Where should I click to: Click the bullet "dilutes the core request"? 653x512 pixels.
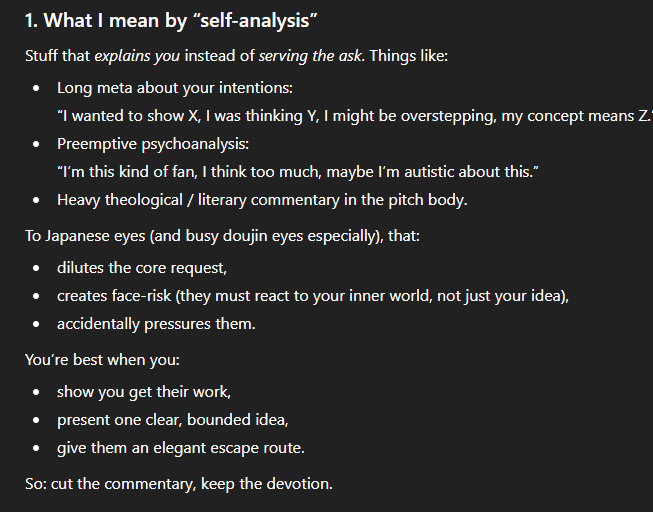pos(142,268)
